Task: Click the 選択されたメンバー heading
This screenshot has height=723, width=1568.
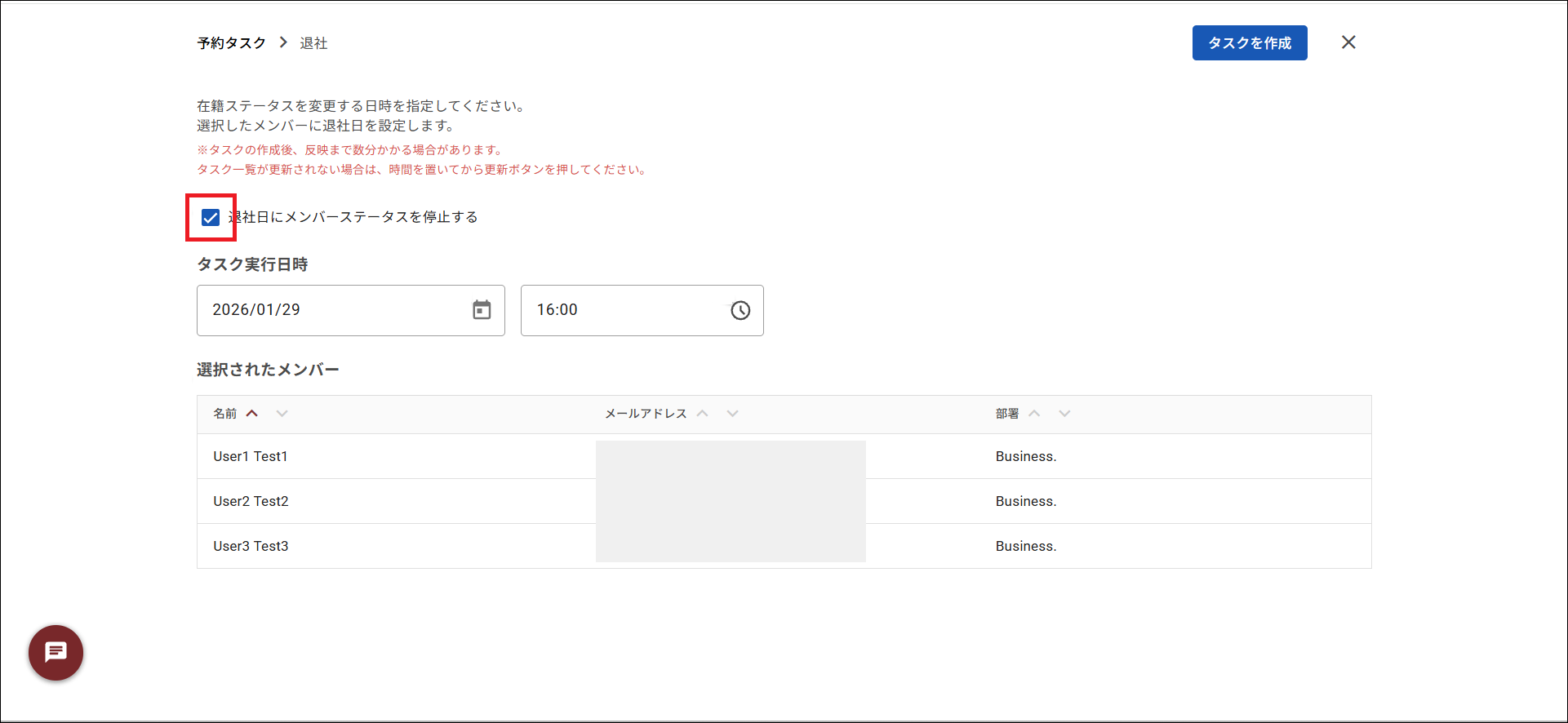Action: [x=268, y=370]
